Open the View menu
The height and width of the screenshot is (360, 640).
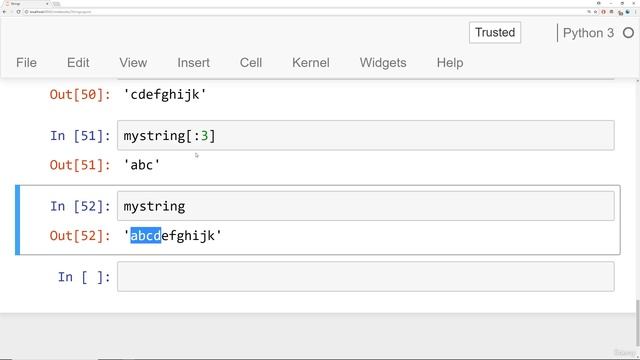pos(133,63)
